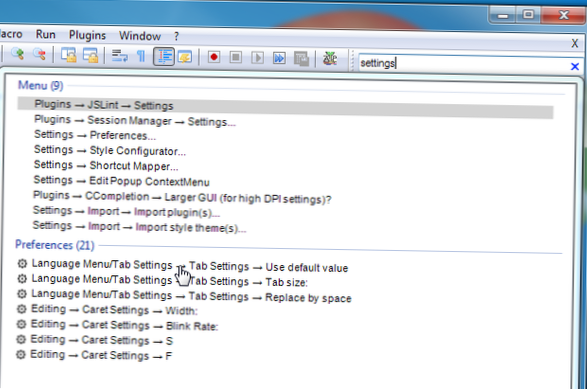Click the ABC spell-check toolbar icon
Image resolution: width=587 pixels, height=389 pixels.
[x=330, y=58]
